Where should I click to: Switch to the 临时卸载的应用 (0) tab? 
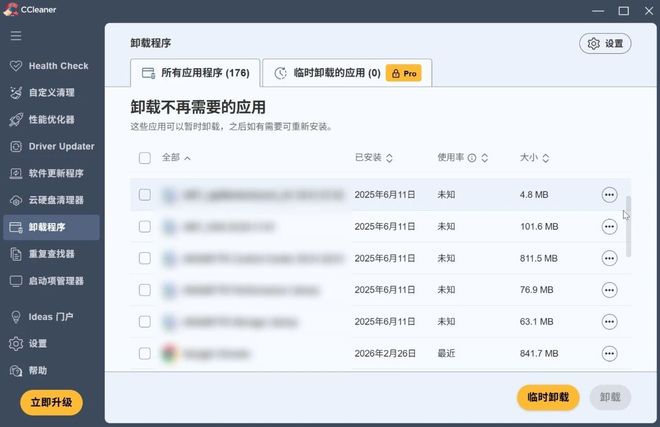(x=347, y=73)
